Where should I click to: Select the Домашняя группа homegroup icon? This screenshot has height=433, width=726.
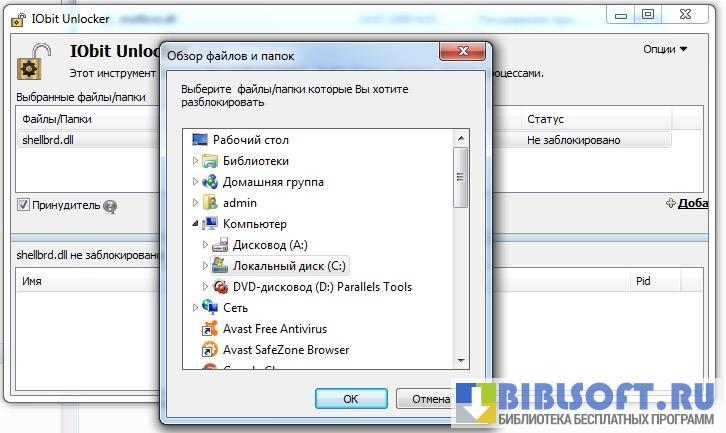[x=210, y=182]
